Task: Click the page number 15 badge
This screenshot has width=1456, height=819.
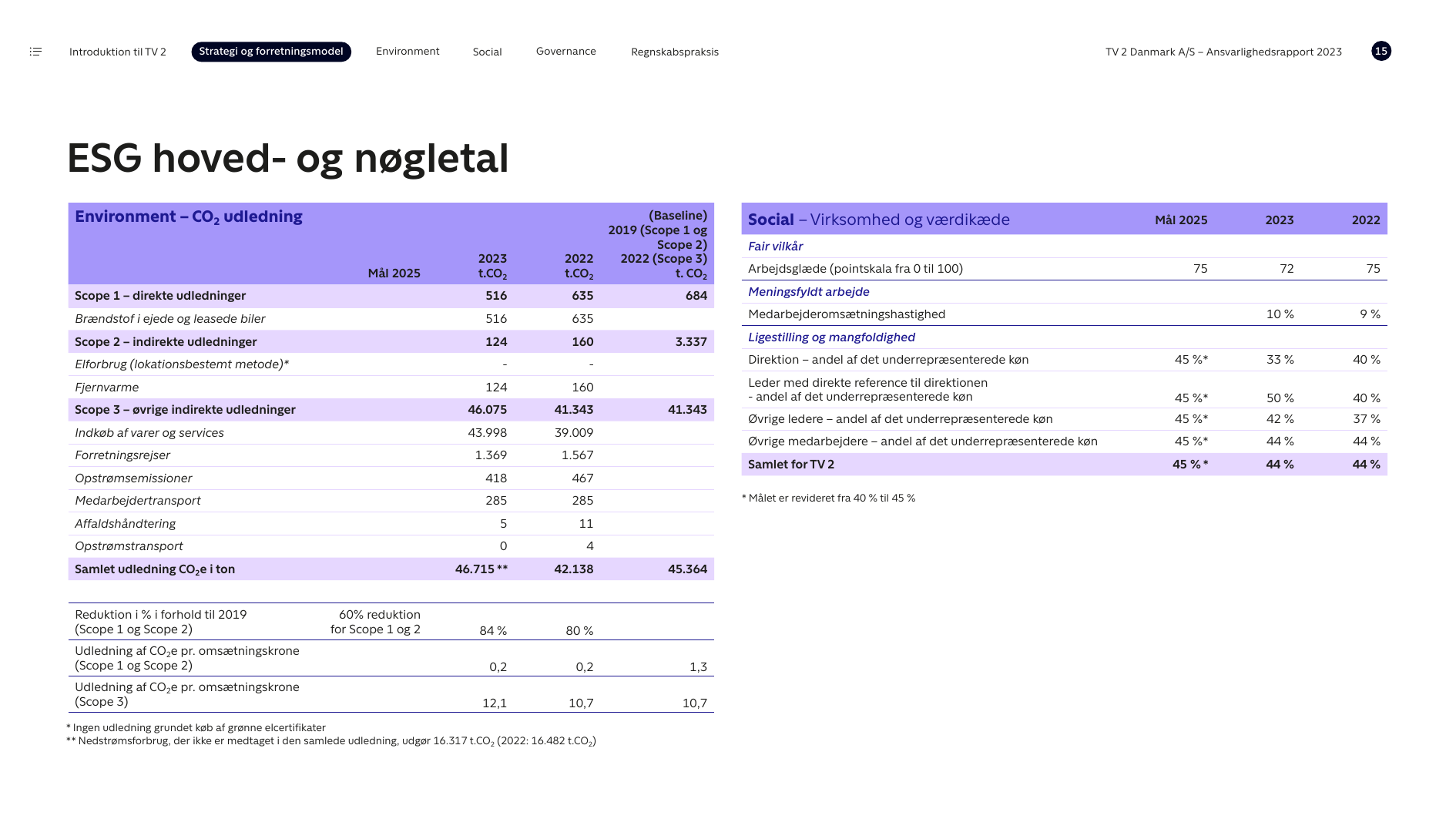Action: coord(1381,51)
